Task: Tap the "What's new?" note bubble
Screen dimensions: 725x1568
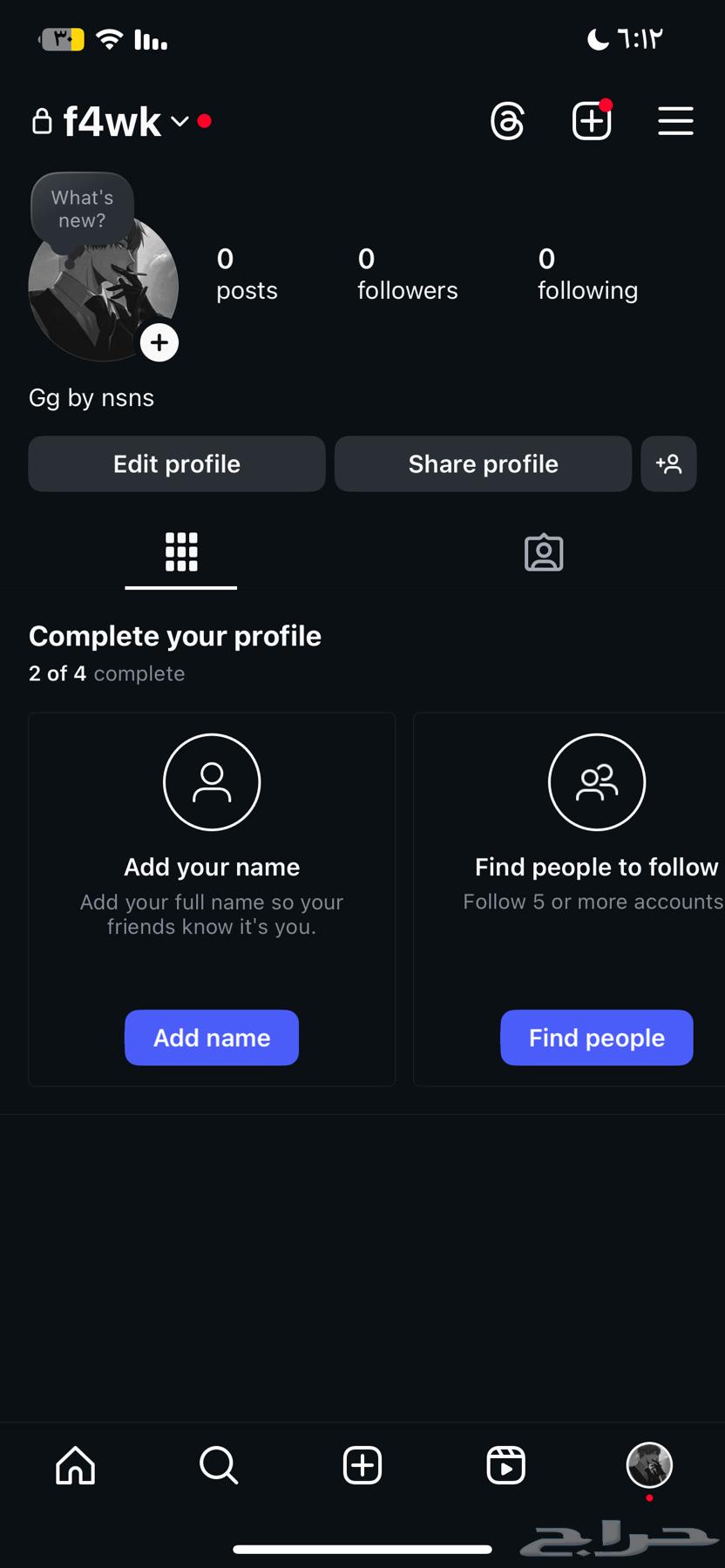Action: (82, 209)
